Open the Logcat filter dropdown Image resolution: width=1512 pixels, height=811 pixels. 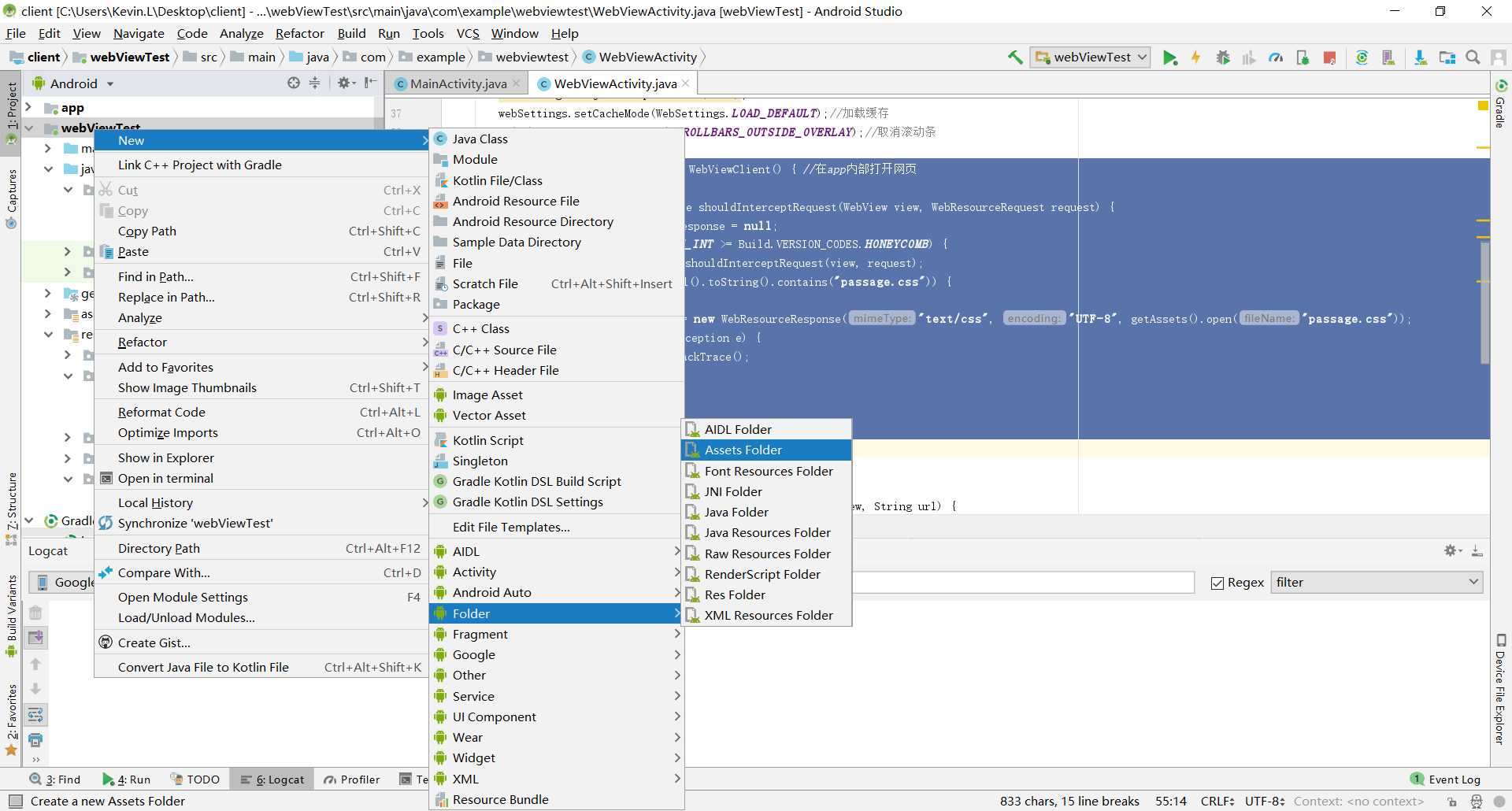pyautogui.click(x=1377, y=583)
